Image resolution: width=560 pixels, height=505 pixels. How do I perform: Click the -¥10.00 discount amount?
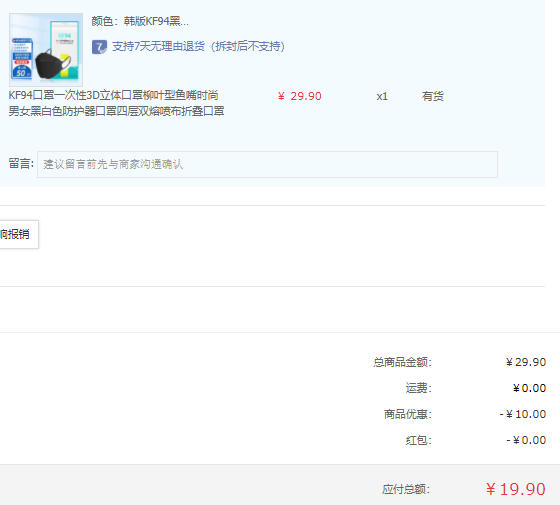pos(523,414)
